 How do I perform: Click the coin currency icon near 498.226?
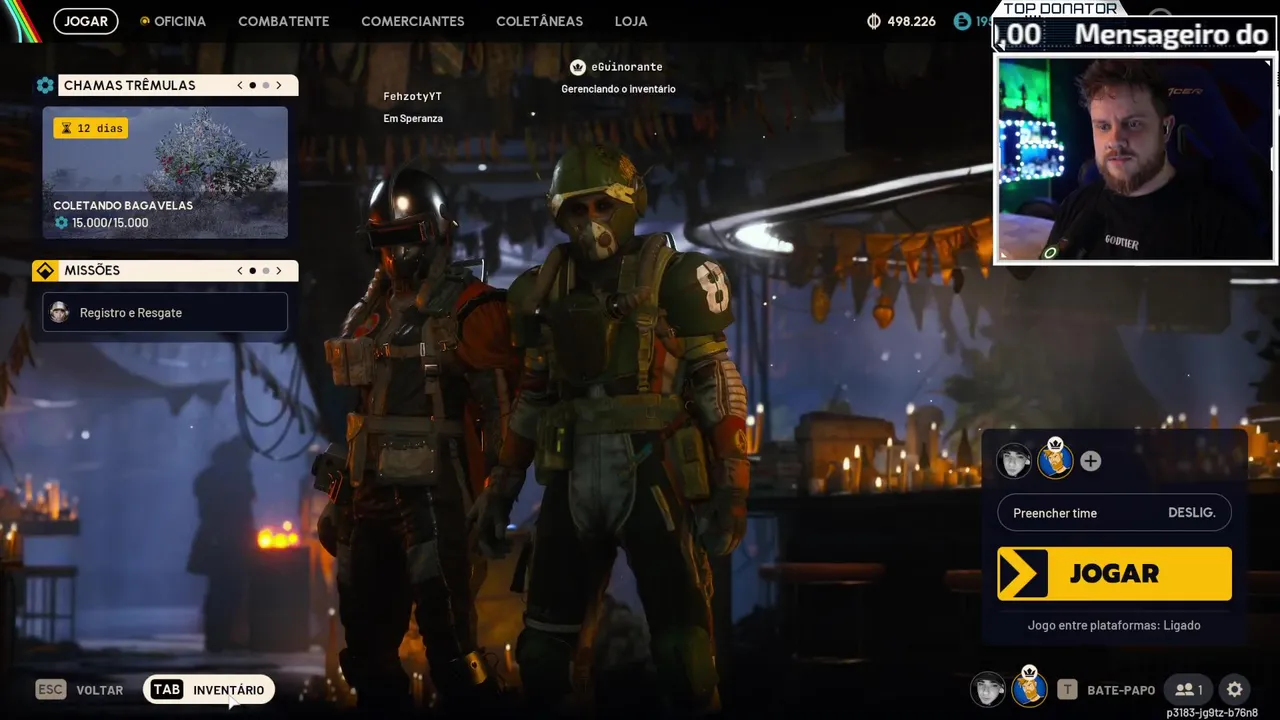(x=874, y=21)
